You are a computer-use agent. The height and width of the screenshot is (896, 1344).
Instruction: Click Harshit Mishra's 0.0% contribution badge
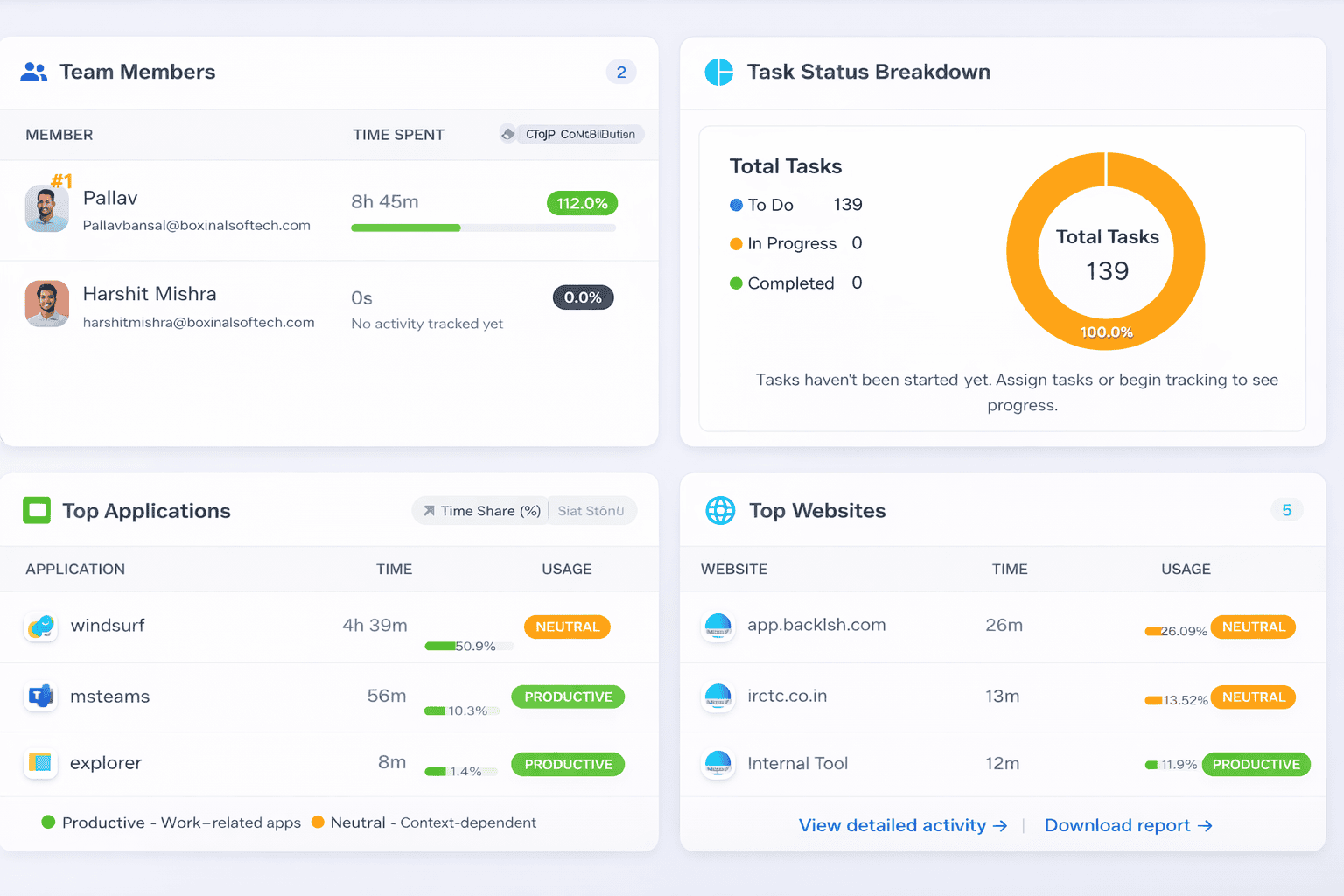[583, 297]
